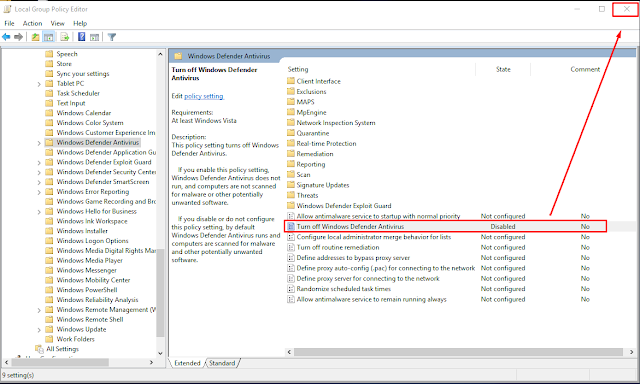
Task: Open the Network Inspection System folder
Action: pos(336,123)
